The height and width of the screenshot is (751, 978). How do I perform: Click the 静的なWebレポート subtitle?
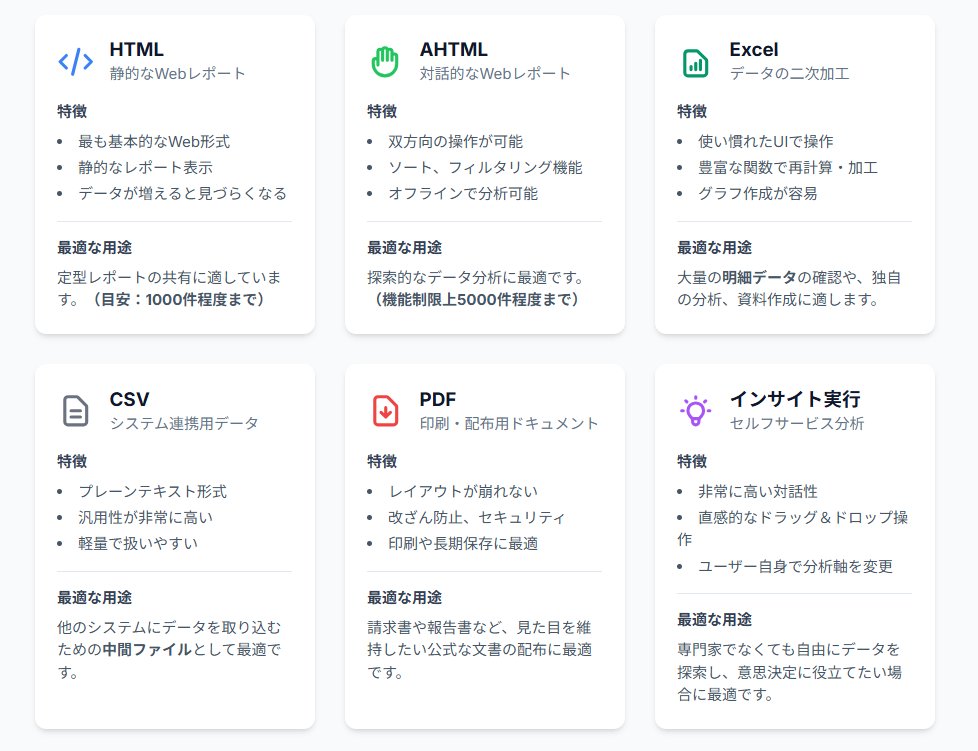(x=177, y=73)
